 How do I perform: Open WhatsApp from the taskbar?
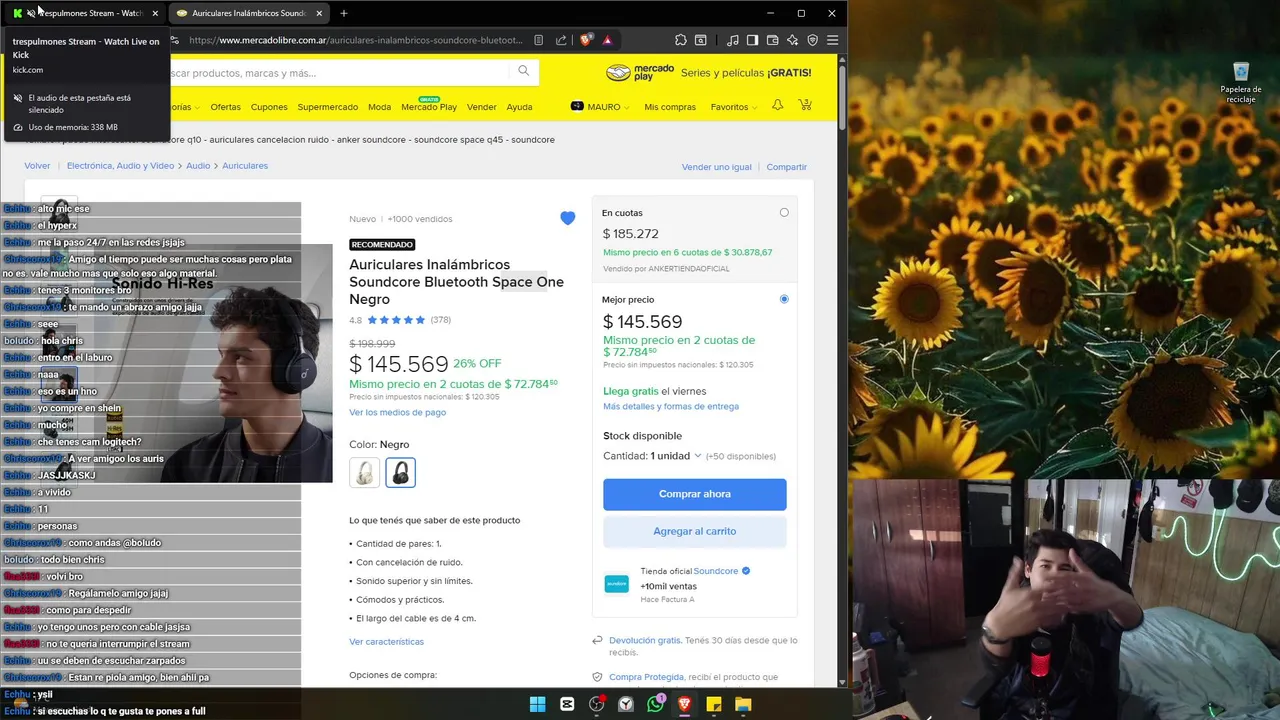pyautogui.click(x=655, y=704)
